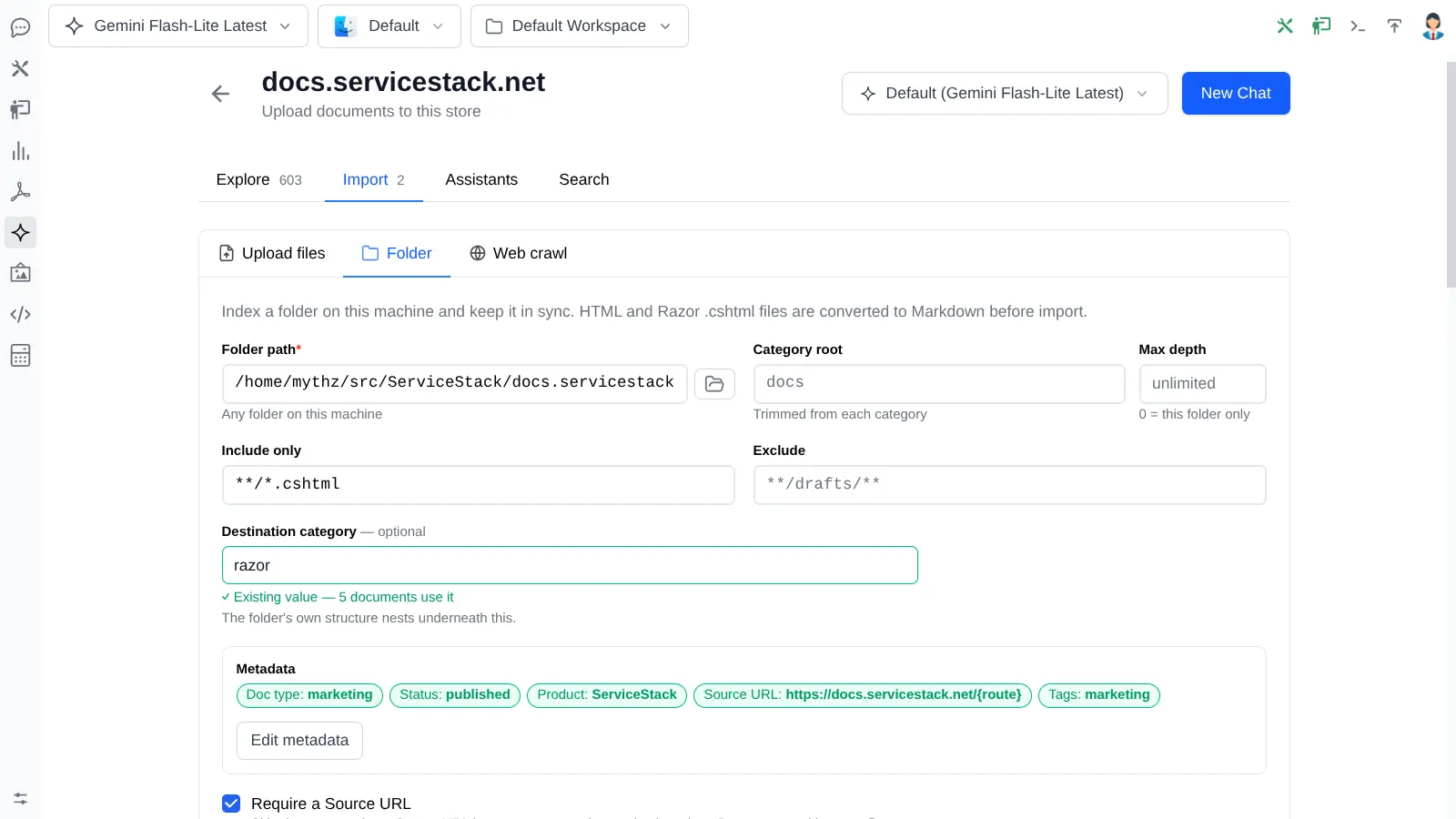Start a New Chat
This screenshot has height=819, width=1456.
tap(1236, 93)
